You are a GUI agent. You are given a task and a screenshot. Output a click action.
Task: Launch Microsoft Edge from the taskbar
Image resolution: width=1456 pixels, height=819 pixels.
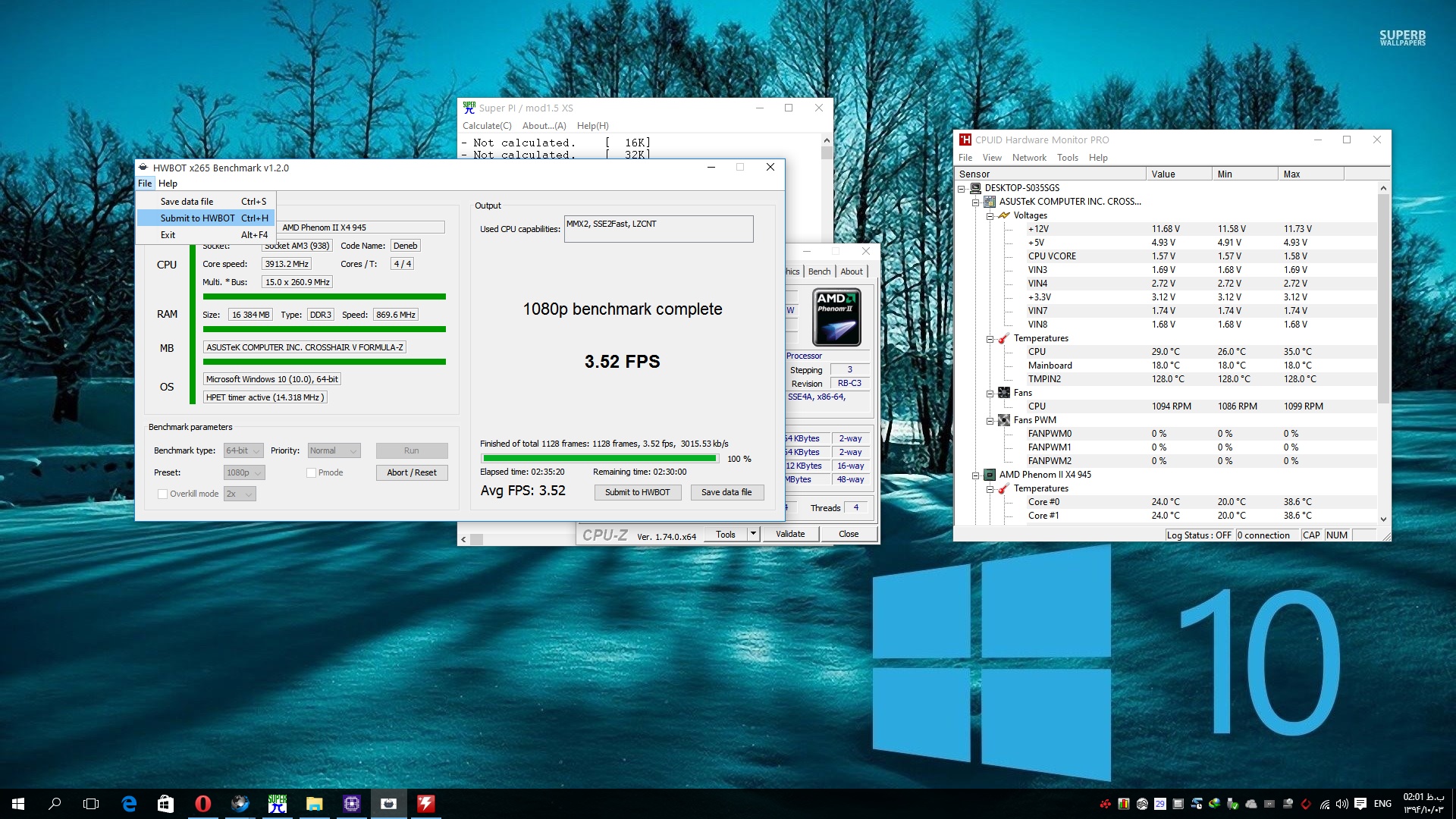pyautogui.click(x=129, y=804)
